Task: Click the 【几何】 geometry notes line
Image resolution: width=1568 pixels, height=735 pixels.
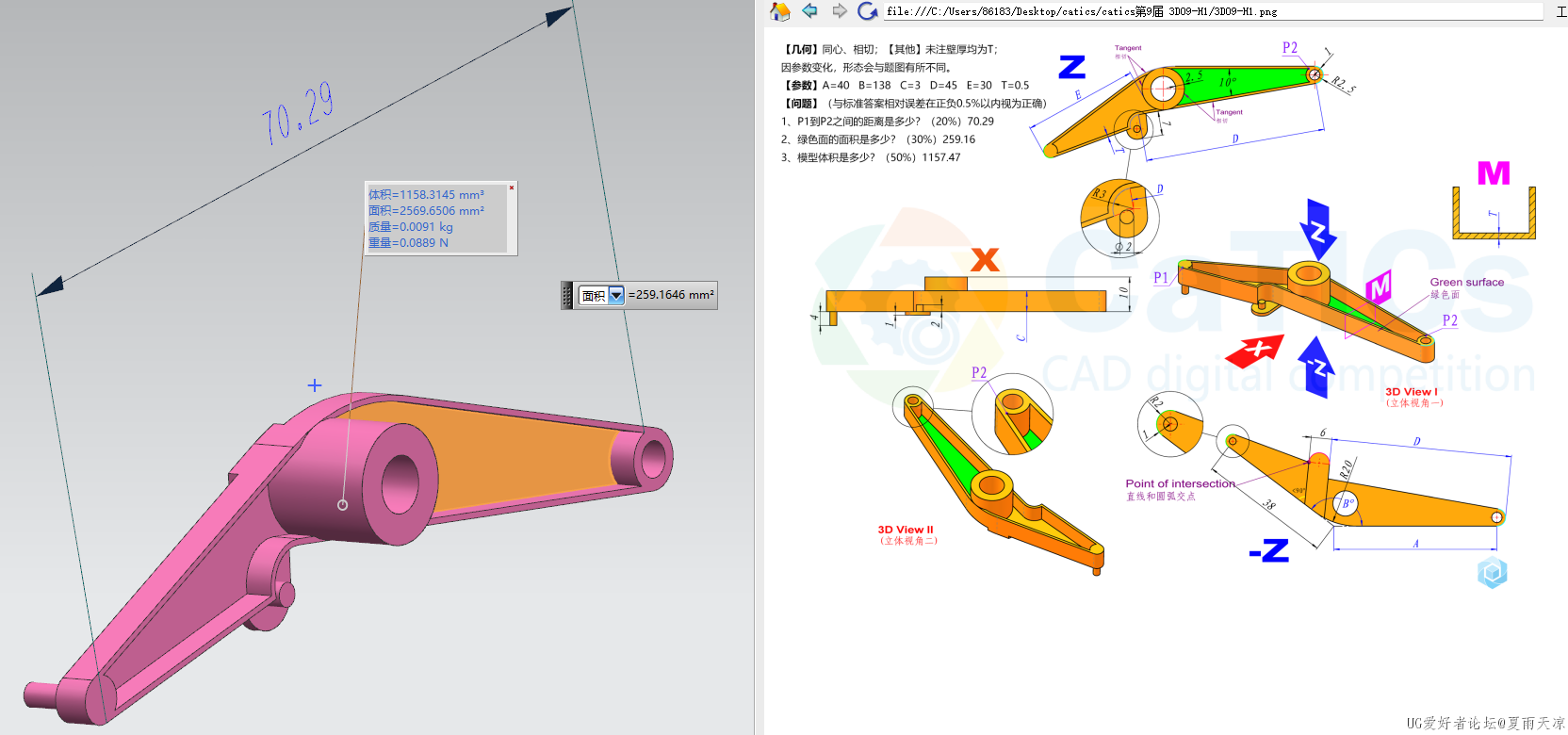Action: click(889, 49)
